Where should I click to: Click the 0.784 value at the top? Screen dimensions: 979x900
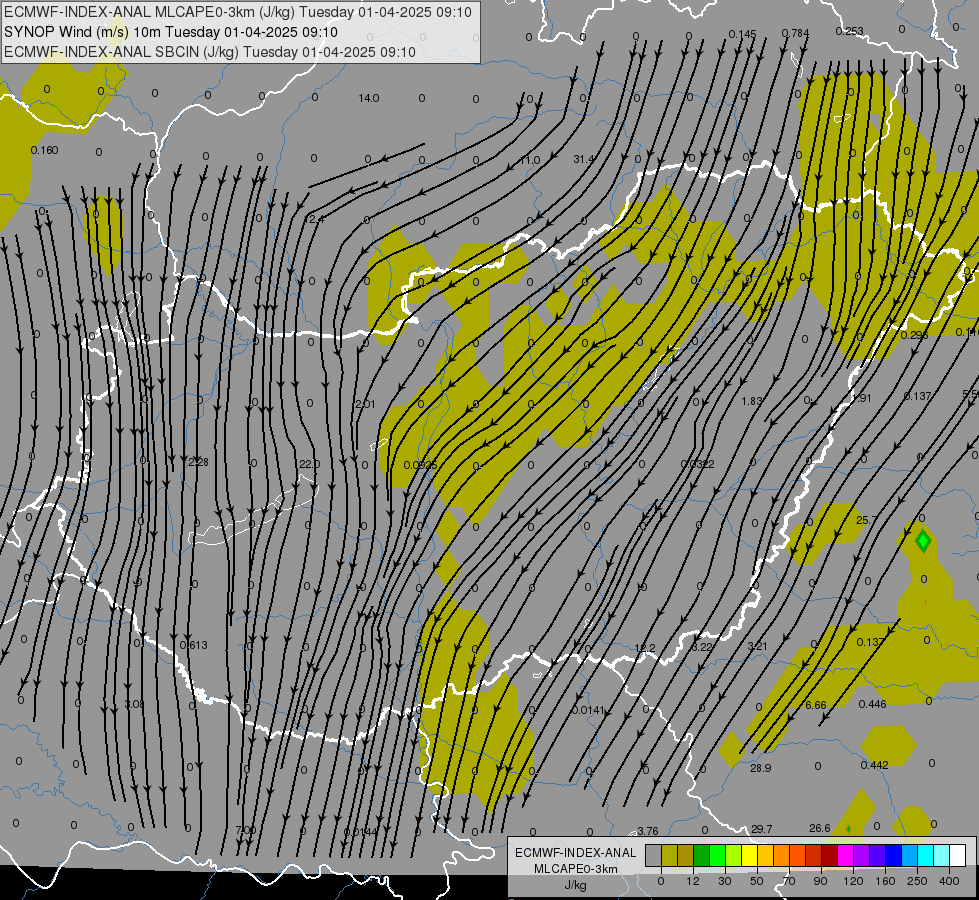(795, 33)
